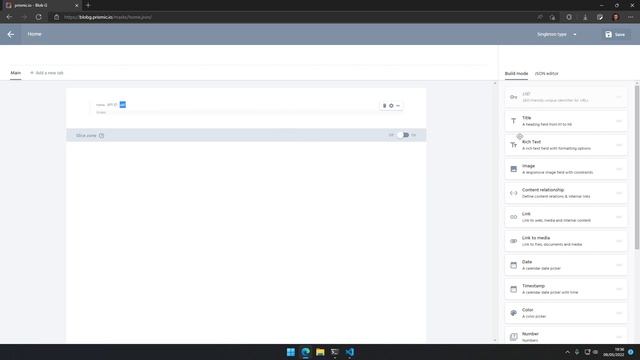Viewport: 640px width, 360px height.
Task: Select the Timestamp field icon
Action: tap(513, 289)
